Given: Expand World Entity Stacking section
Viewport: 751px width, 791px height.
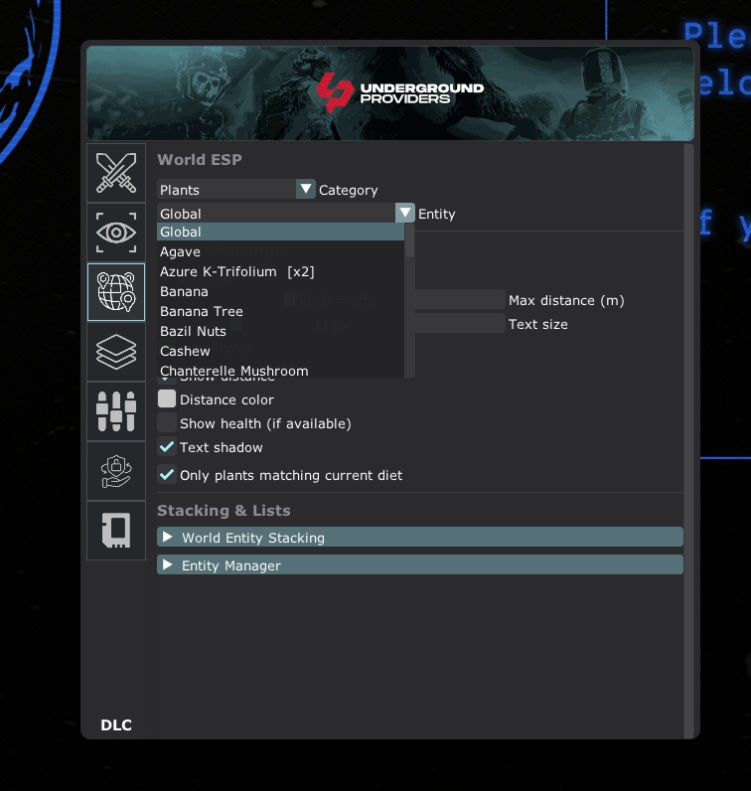Looking at the screenshot, I should click(x=420, y=537).
